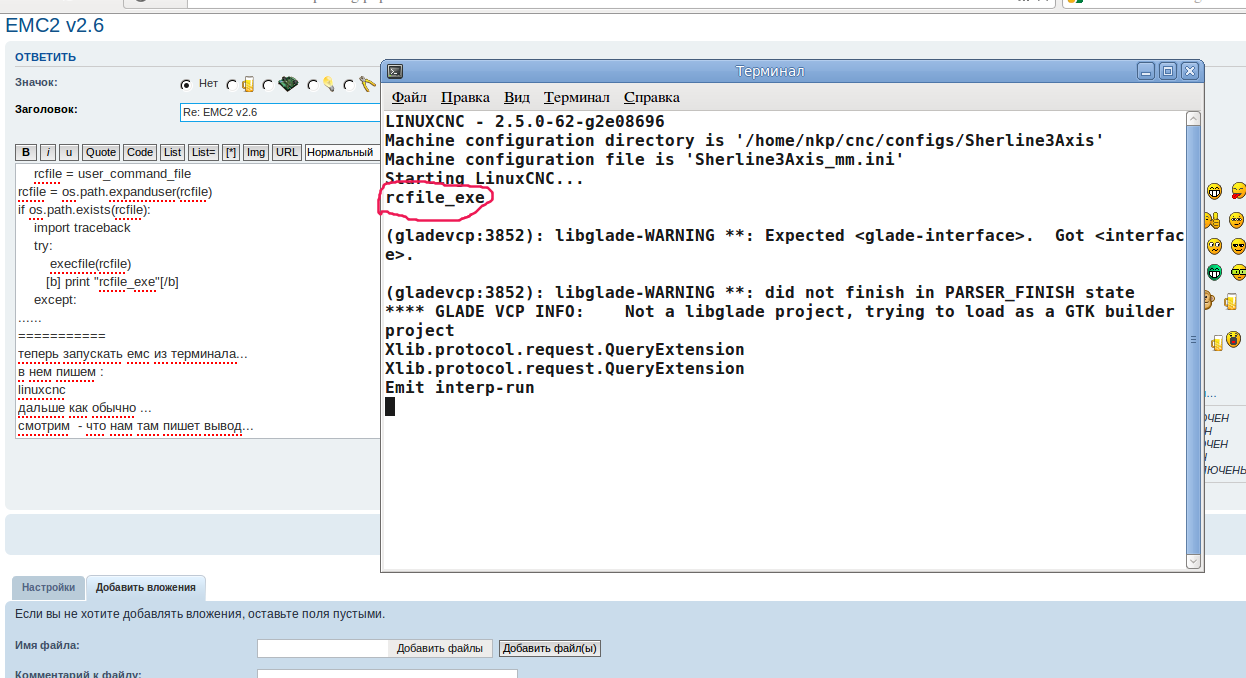The width and height of the screenshot is (1246, 678).
Task: Click 'дальше как обычно ...' line in the editor
Action: coord(85,408)
